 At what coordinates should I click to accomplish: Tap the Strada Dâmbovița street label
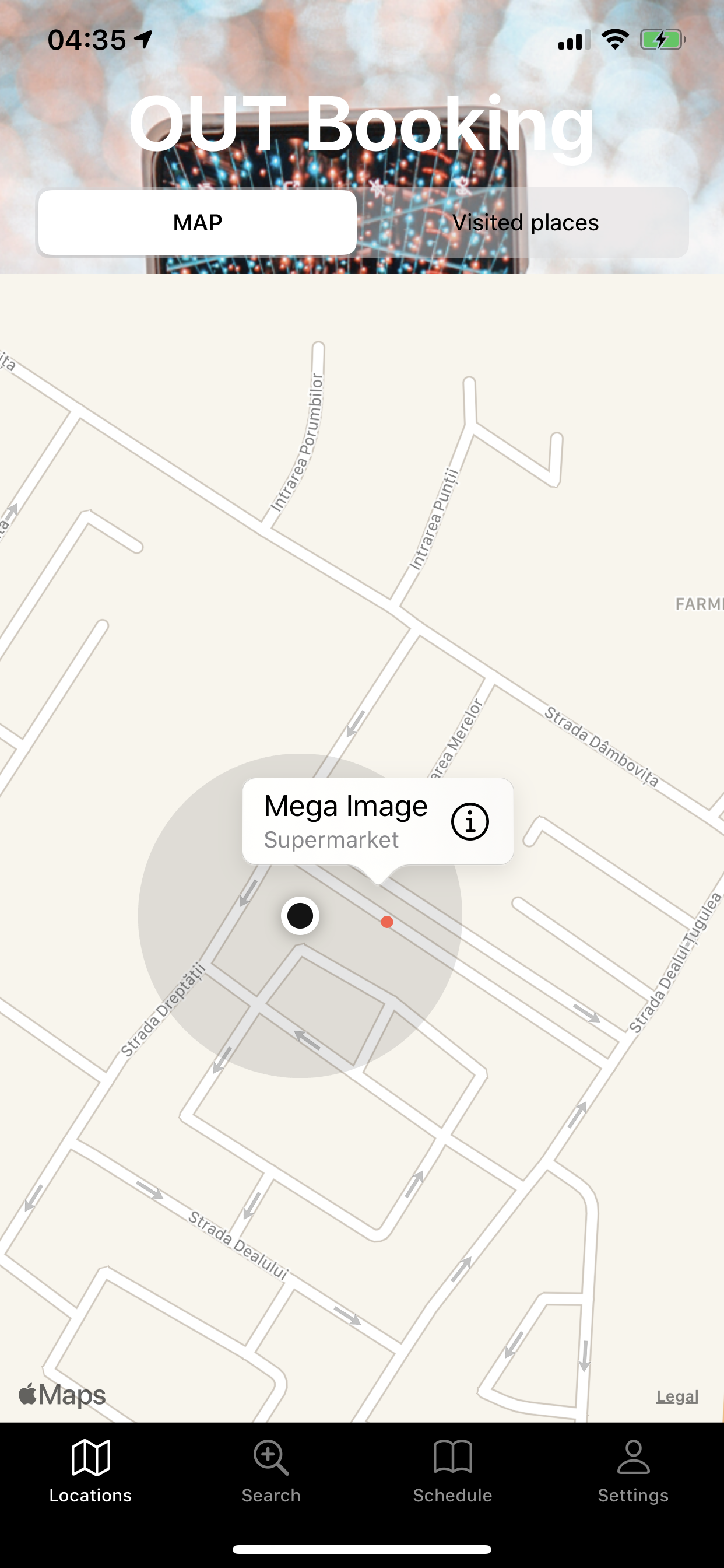point(601,745)
